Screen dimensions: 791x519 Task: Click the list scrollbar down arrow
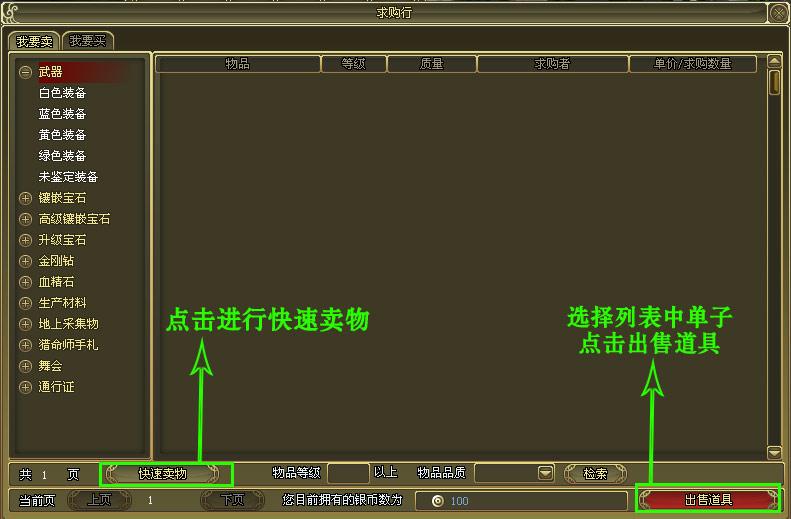click(774, 452)
